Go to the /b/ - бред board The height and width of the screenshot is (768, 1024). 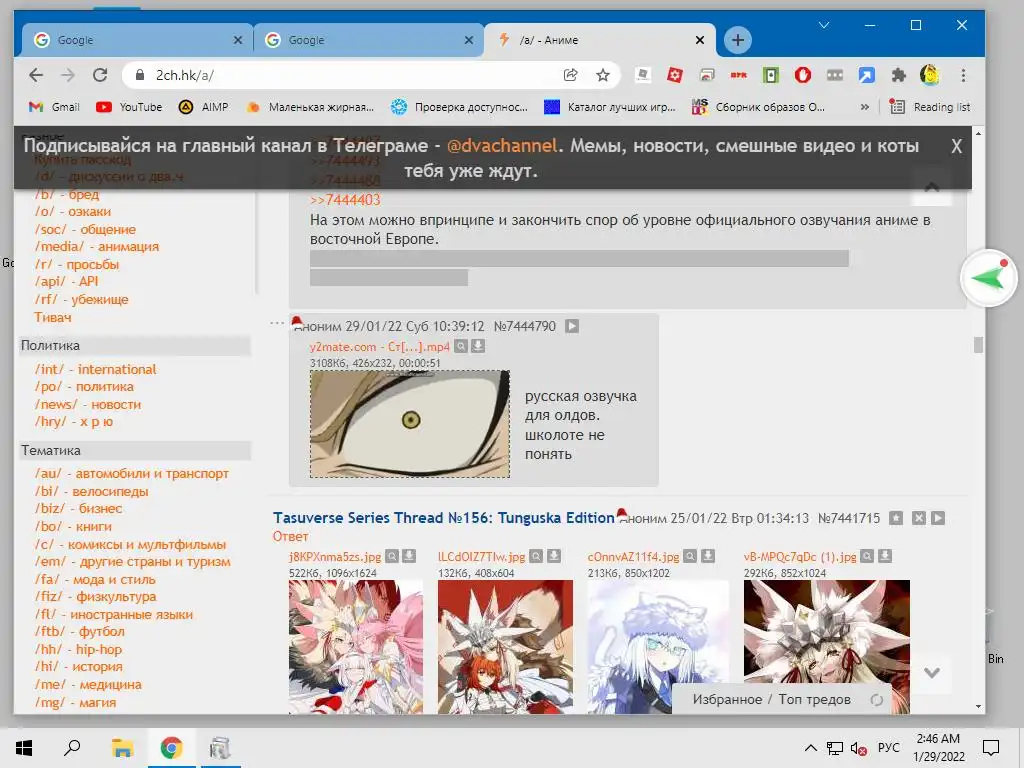(67, 194)
